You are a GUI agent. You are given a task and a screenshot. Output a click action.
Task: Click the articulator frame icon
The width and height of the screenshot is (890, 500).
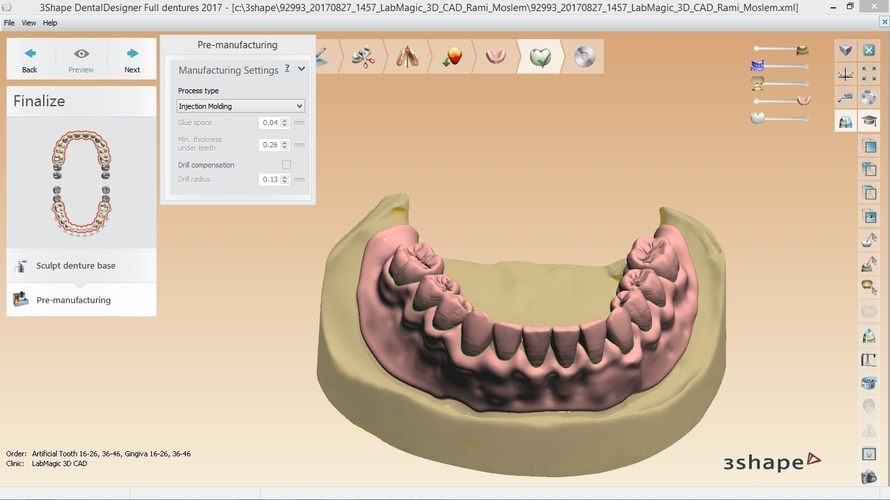869,359
